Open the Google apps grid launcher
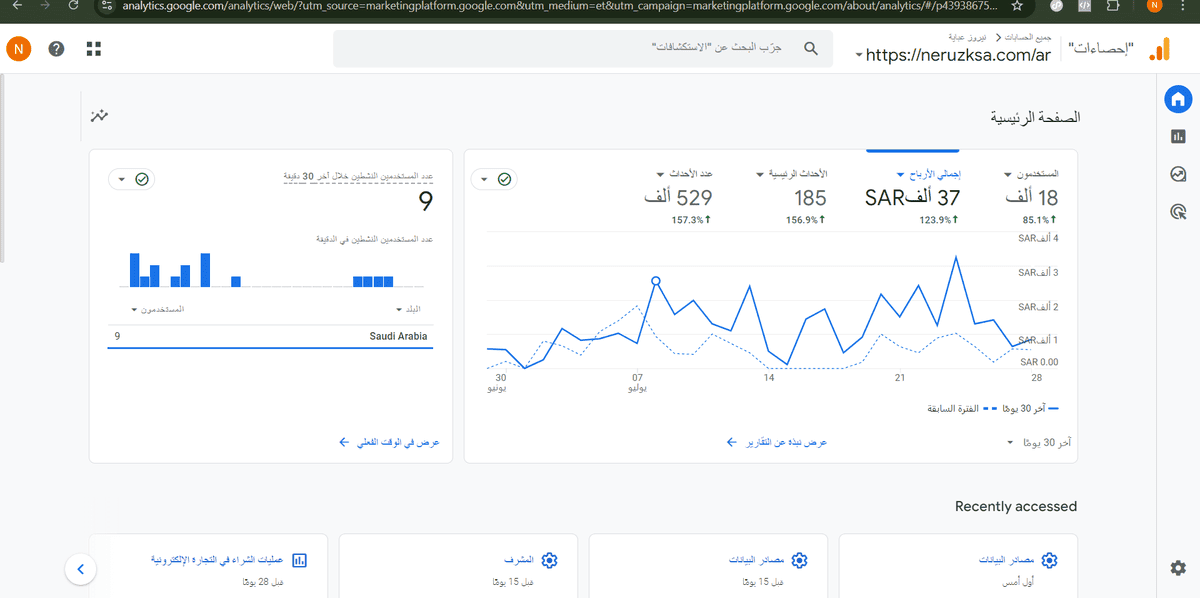This screenshot has width=1200, height=598. (93, 47)
